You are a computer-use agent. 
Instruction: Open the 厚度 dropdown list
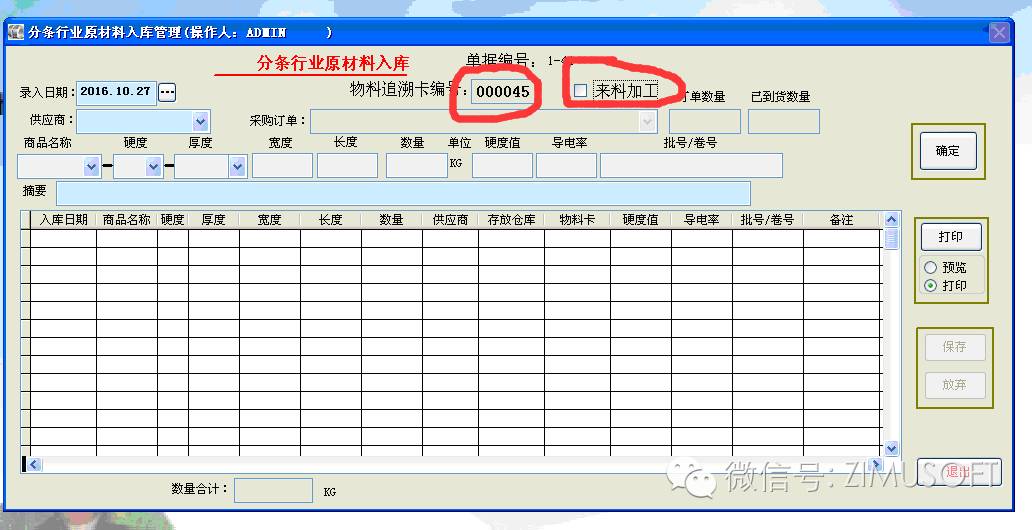pyautogui.click(x=237, y=167)
